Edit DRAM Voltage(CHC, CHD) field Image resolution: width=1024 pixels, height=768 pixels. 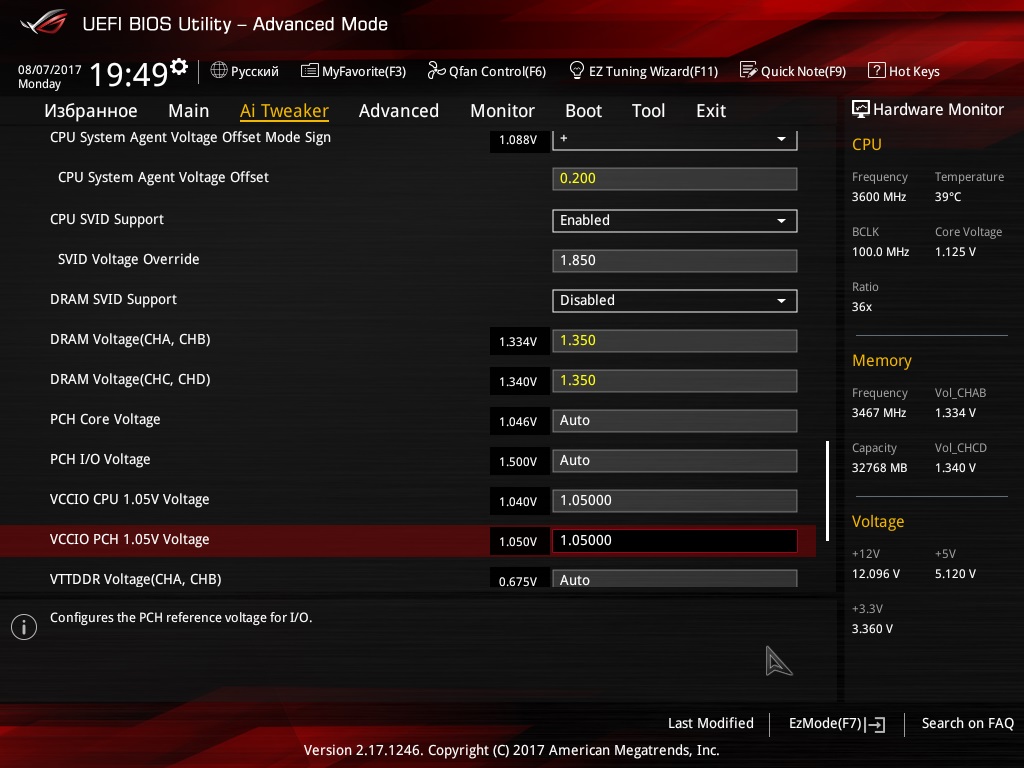(675, 381)
